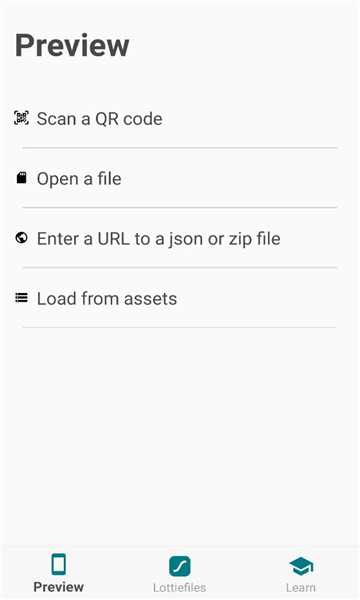The width and height of the screenshot is (360, 600).
Task: Click the large Preview page heading
Action: pyautogui.click(x=72, y=45)
